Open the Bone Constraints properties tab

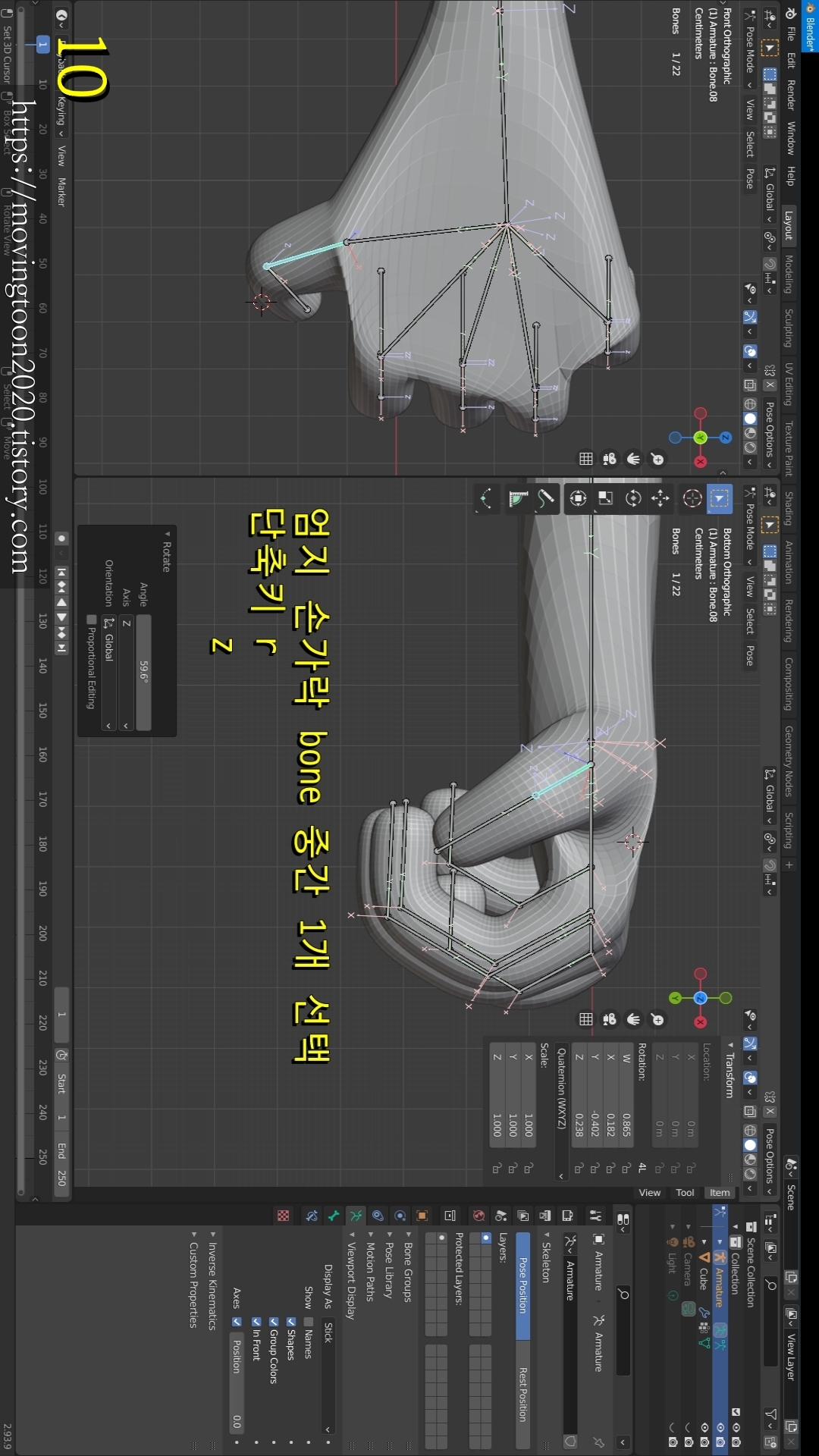point(311,1216)
